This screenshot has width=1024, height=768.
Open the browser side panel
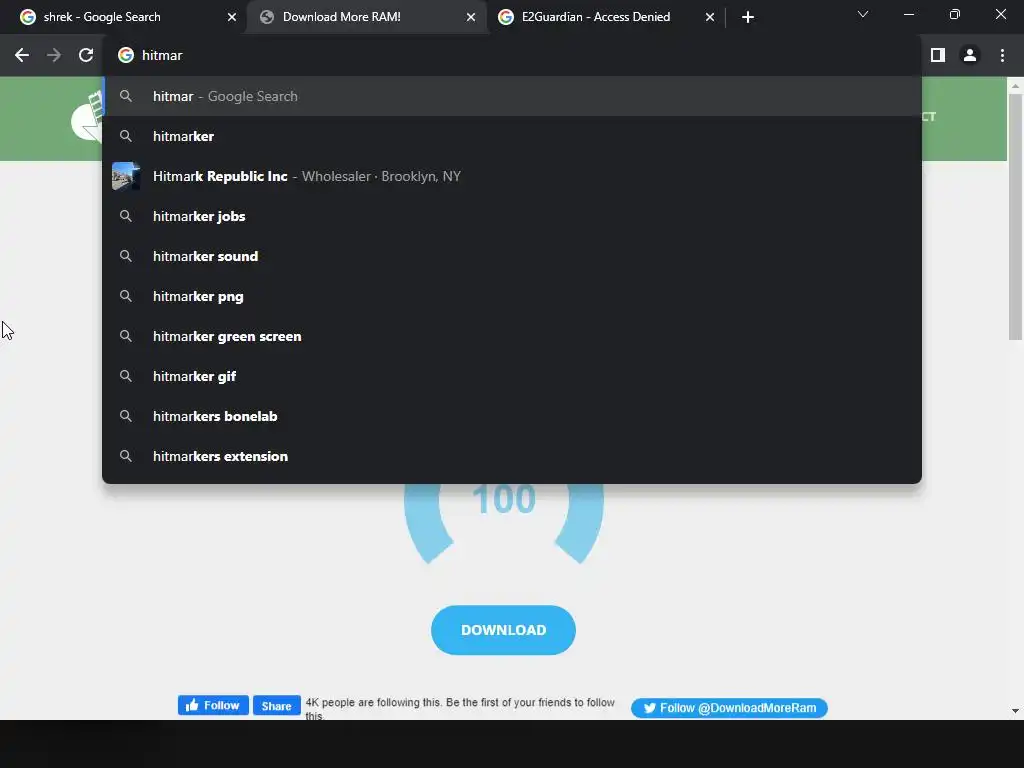938,56
